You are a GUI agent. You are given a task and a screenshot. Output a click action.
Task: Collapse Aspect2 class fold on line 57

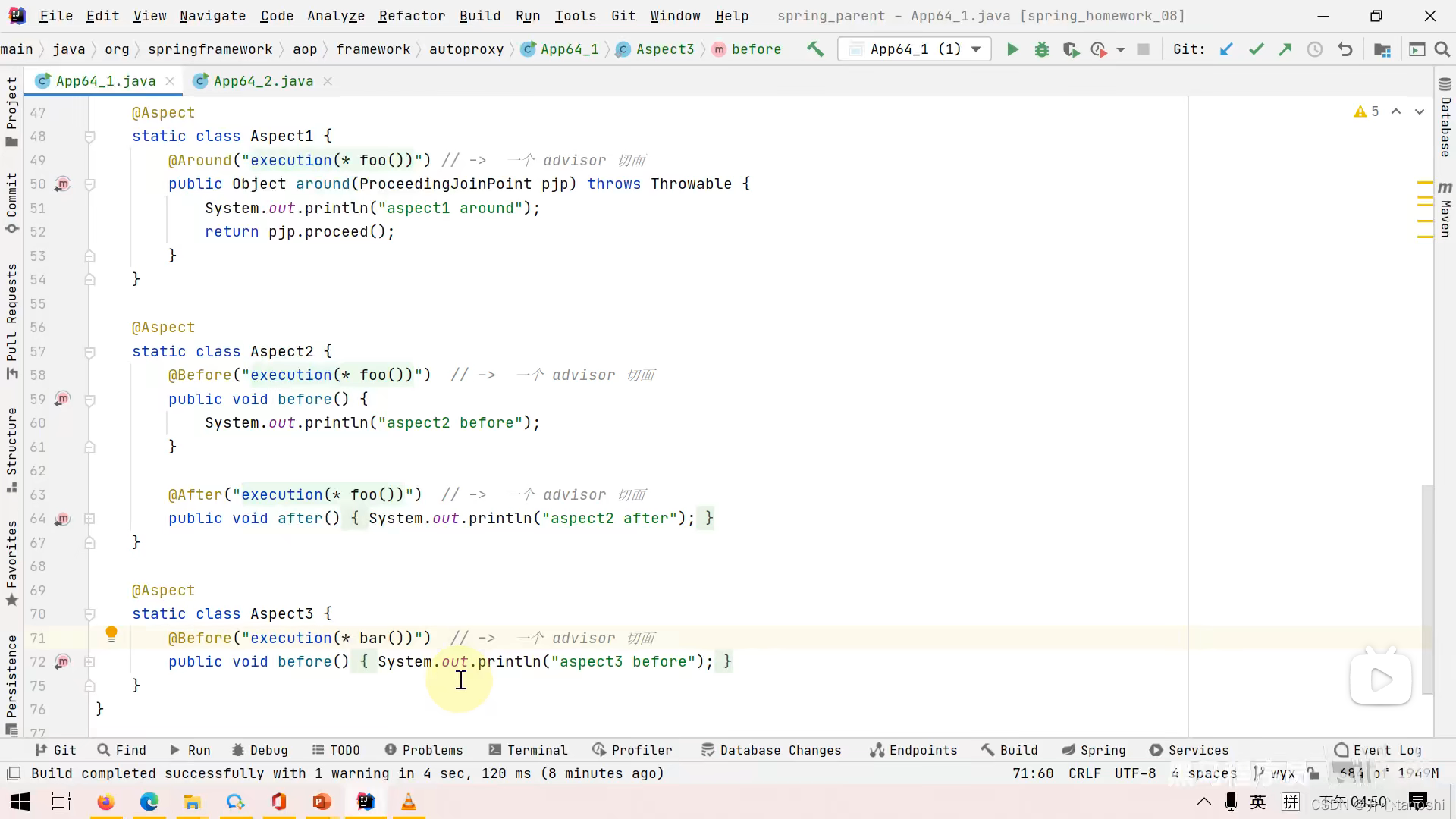point(89,352)
